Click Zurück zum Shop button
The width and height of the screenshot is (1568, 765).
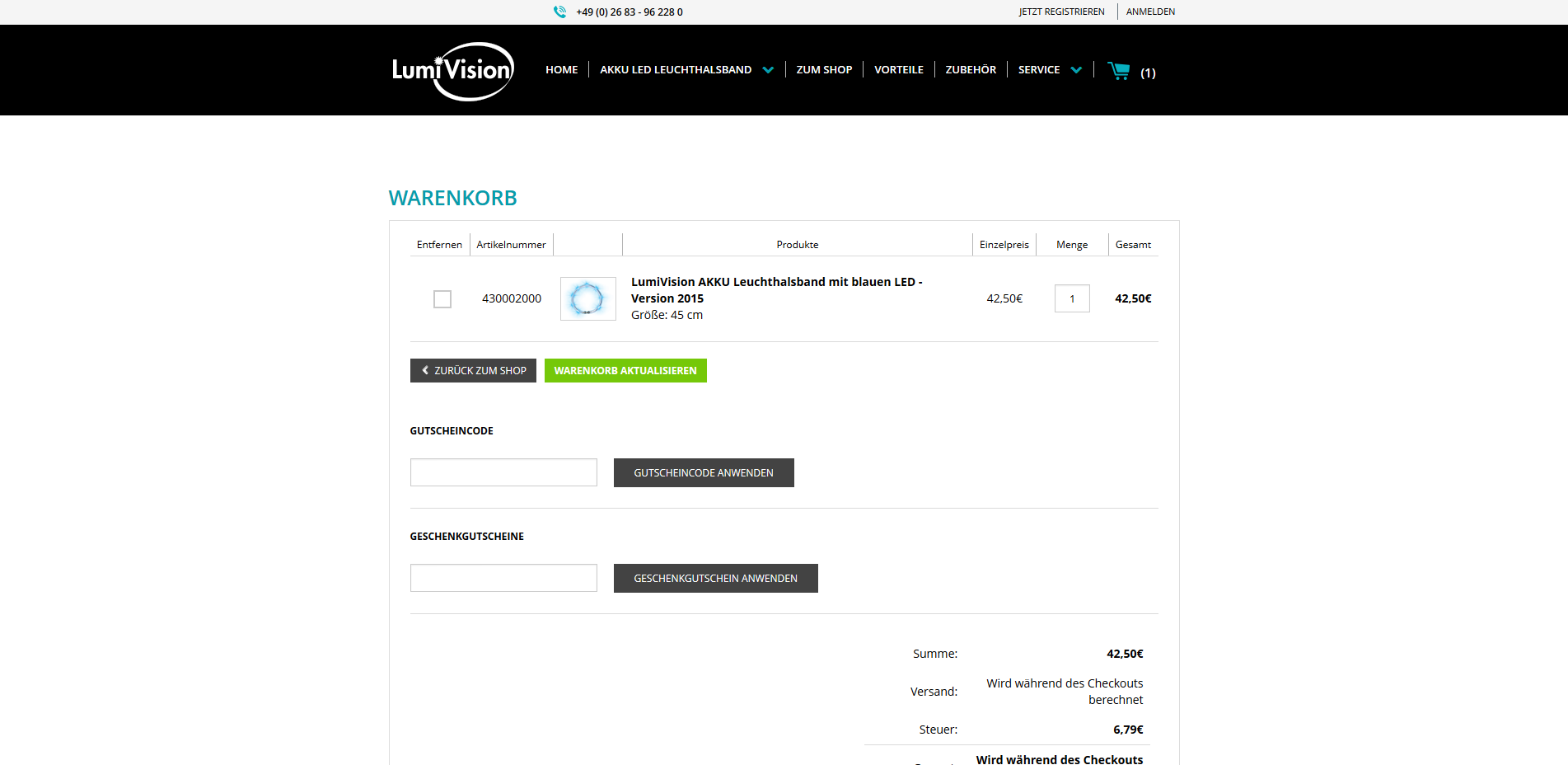(473, 371)
